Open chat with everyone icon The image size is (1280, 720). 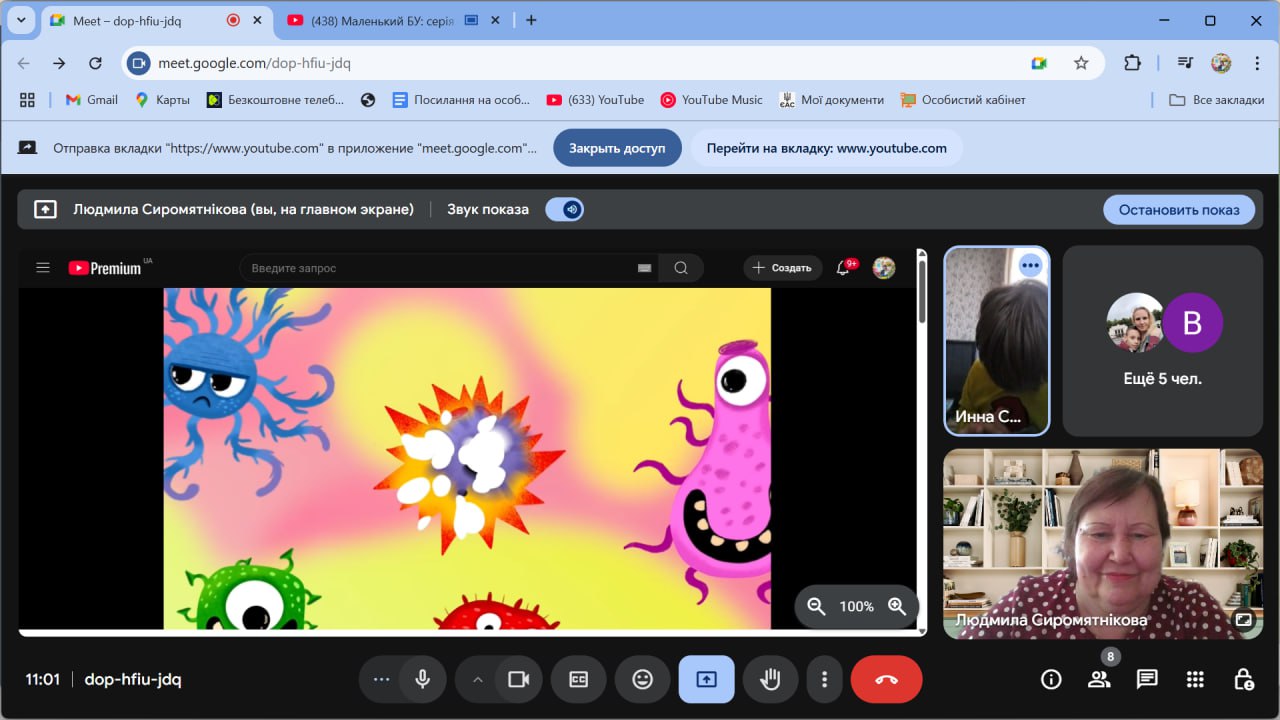1147,679
